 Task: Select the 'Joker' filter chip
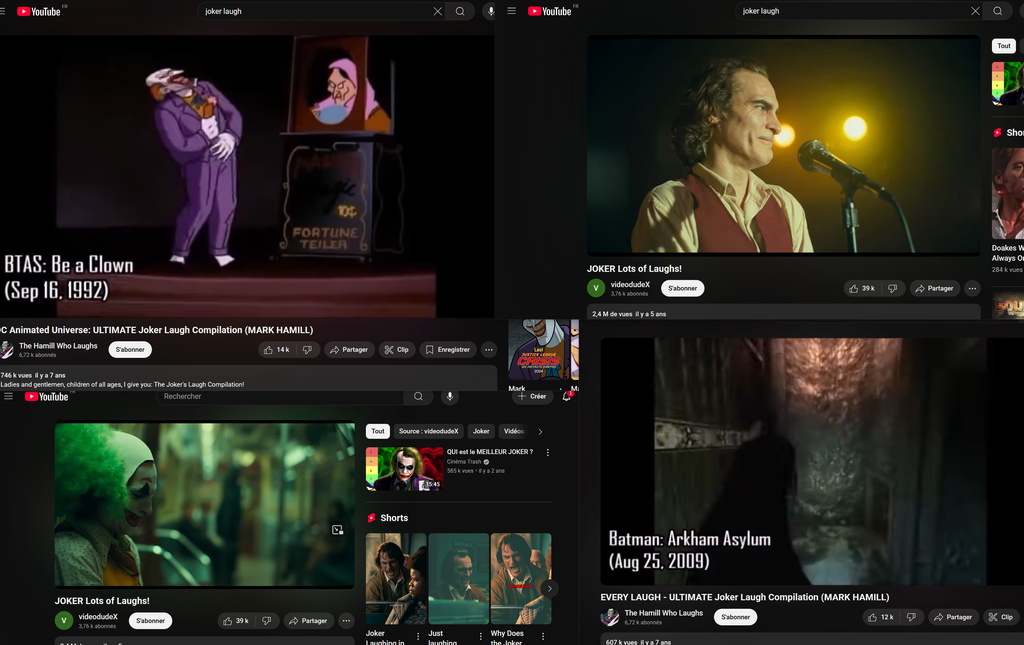481,431
